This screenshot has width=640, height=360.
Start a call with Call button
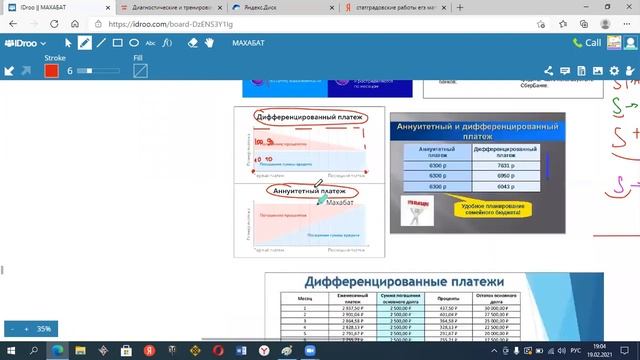tap(587, 43)
